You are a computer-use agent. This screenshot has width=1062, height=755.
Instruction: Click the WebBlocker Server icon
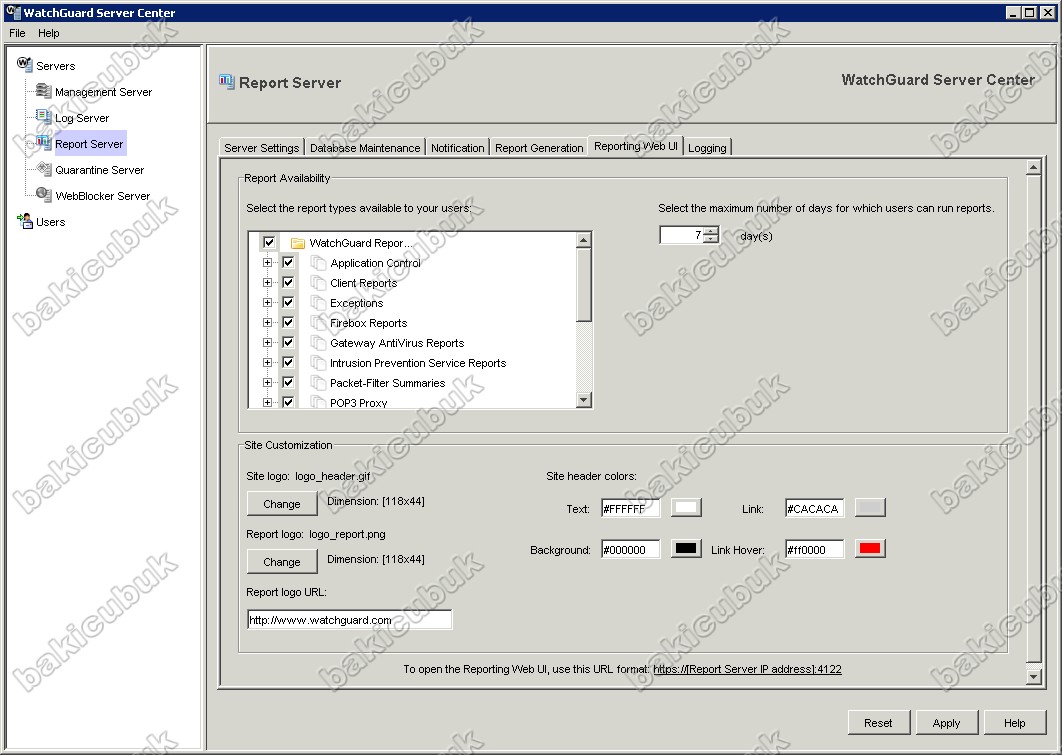coord(43,195)
